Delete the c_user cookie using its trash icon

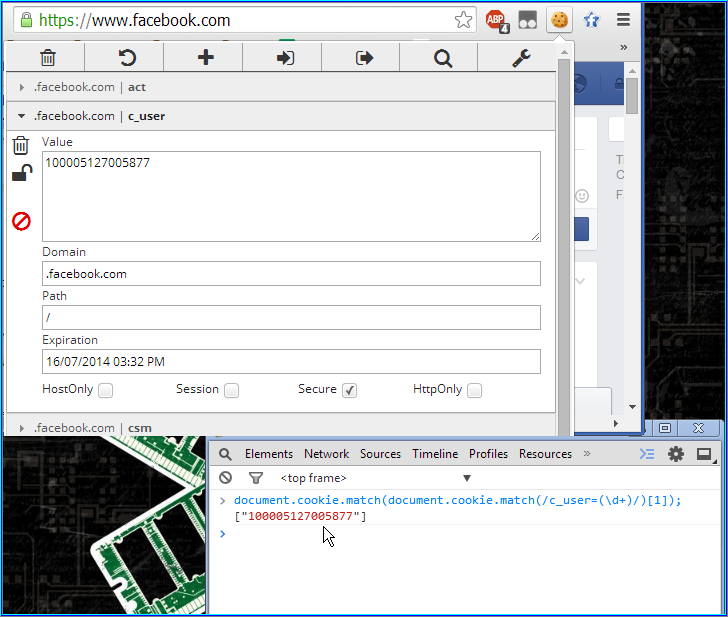20,145
